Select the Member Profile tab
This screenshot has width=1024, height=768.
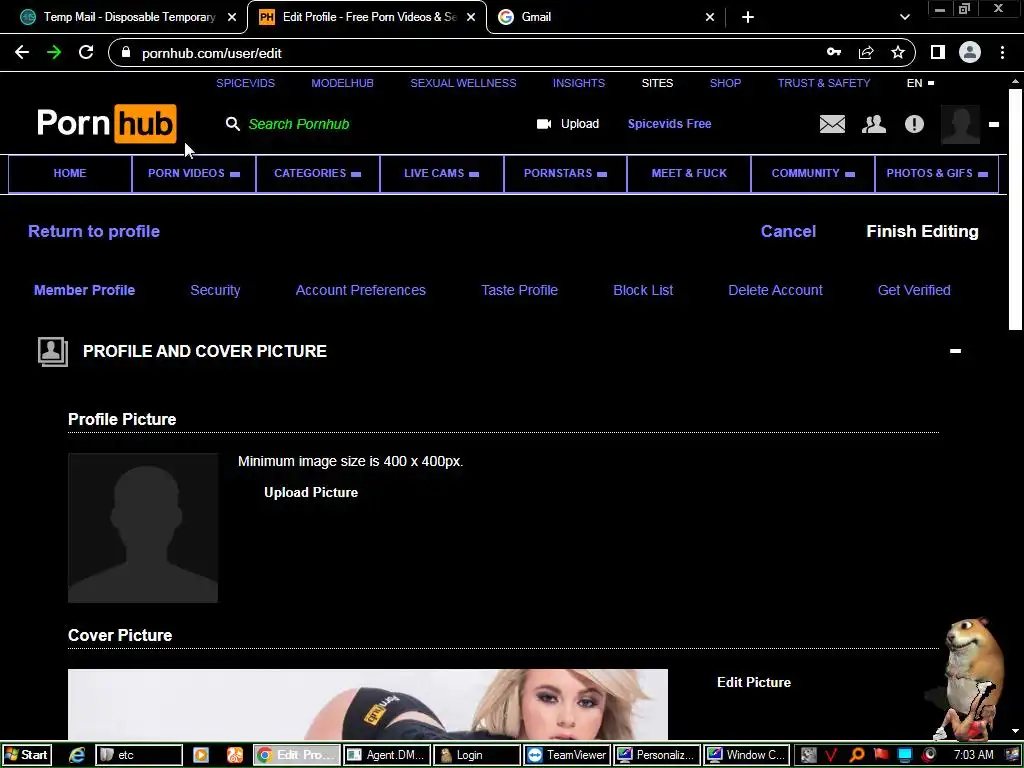click(84, 290)
